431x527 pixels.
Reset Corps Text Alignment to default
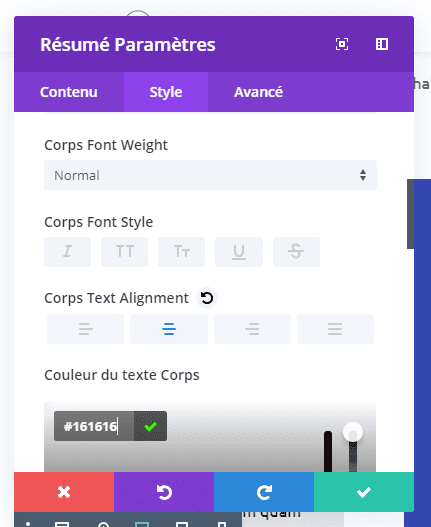pyautogui.click(x=207, y=298)
